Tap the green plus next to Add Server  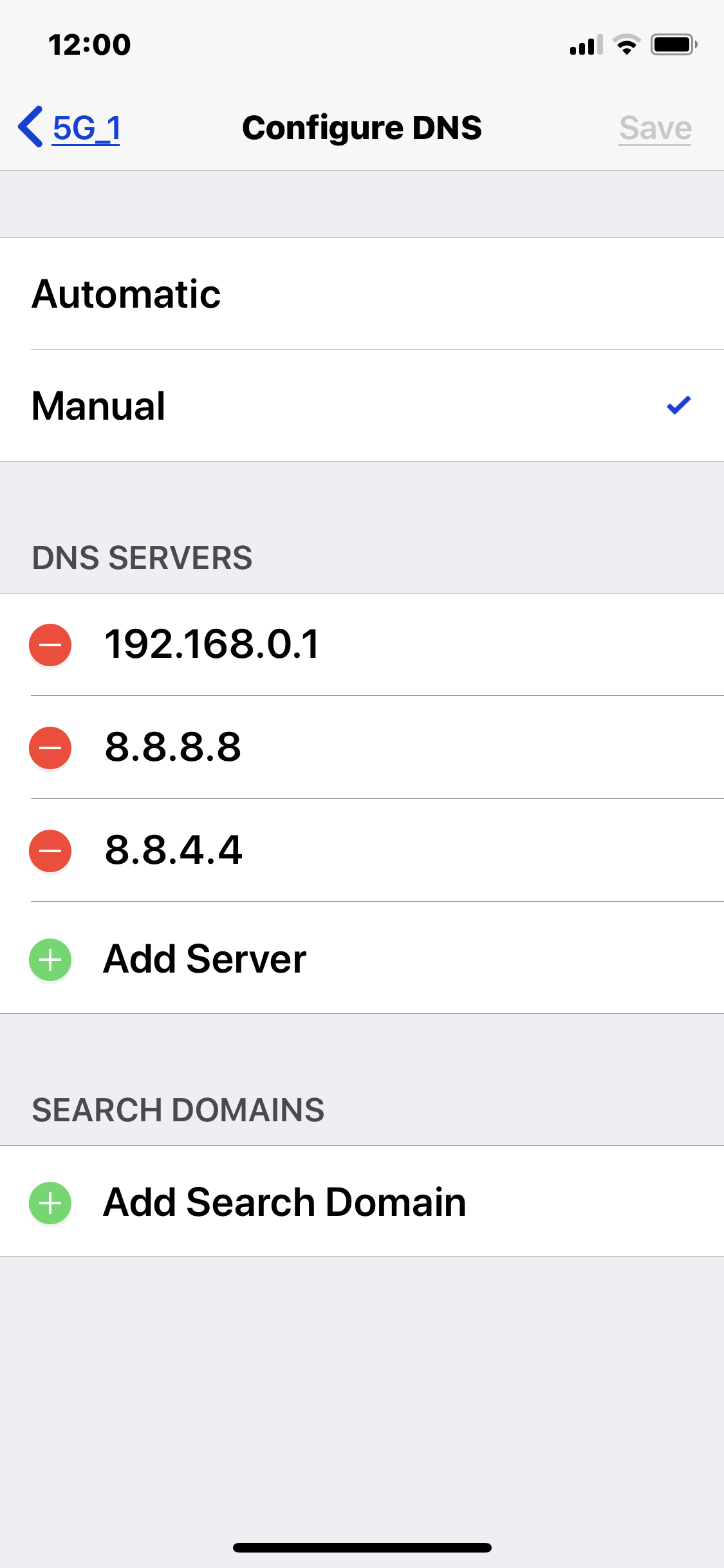(50, 960)
